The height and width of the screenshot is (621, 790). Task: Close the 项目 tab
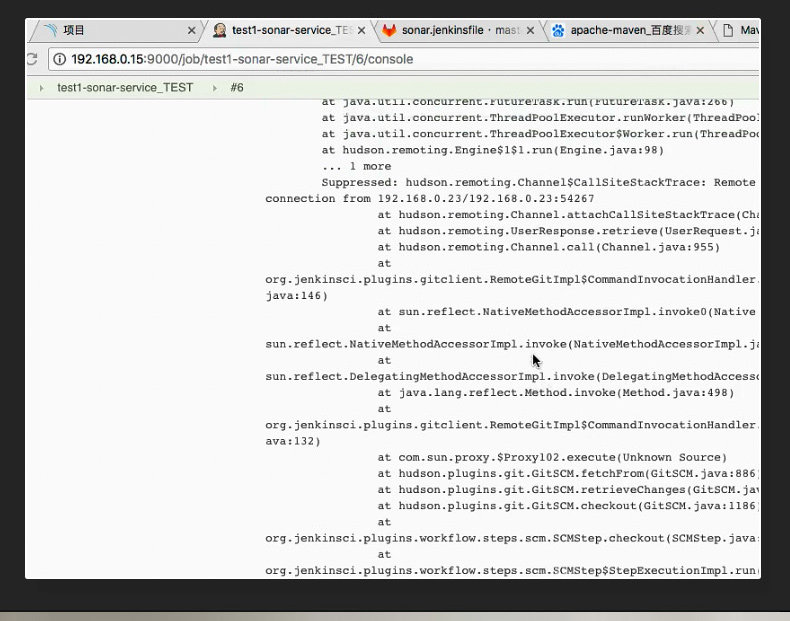click(191, 31)
